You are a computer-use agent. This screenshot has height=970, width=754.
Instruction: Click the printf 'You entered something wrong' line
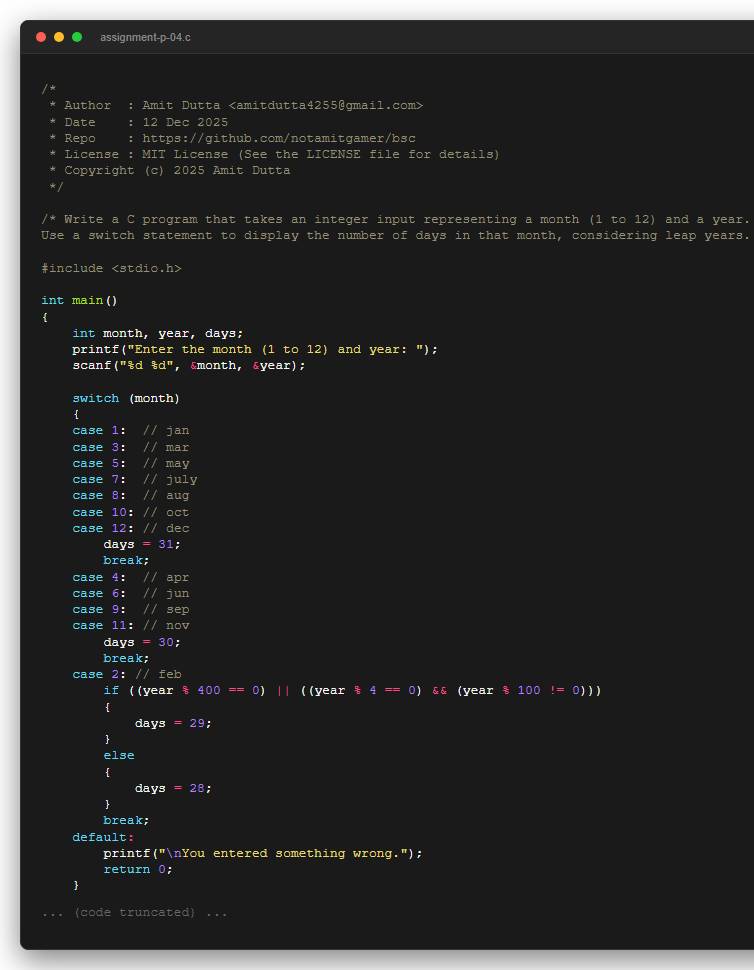point(262,852)
